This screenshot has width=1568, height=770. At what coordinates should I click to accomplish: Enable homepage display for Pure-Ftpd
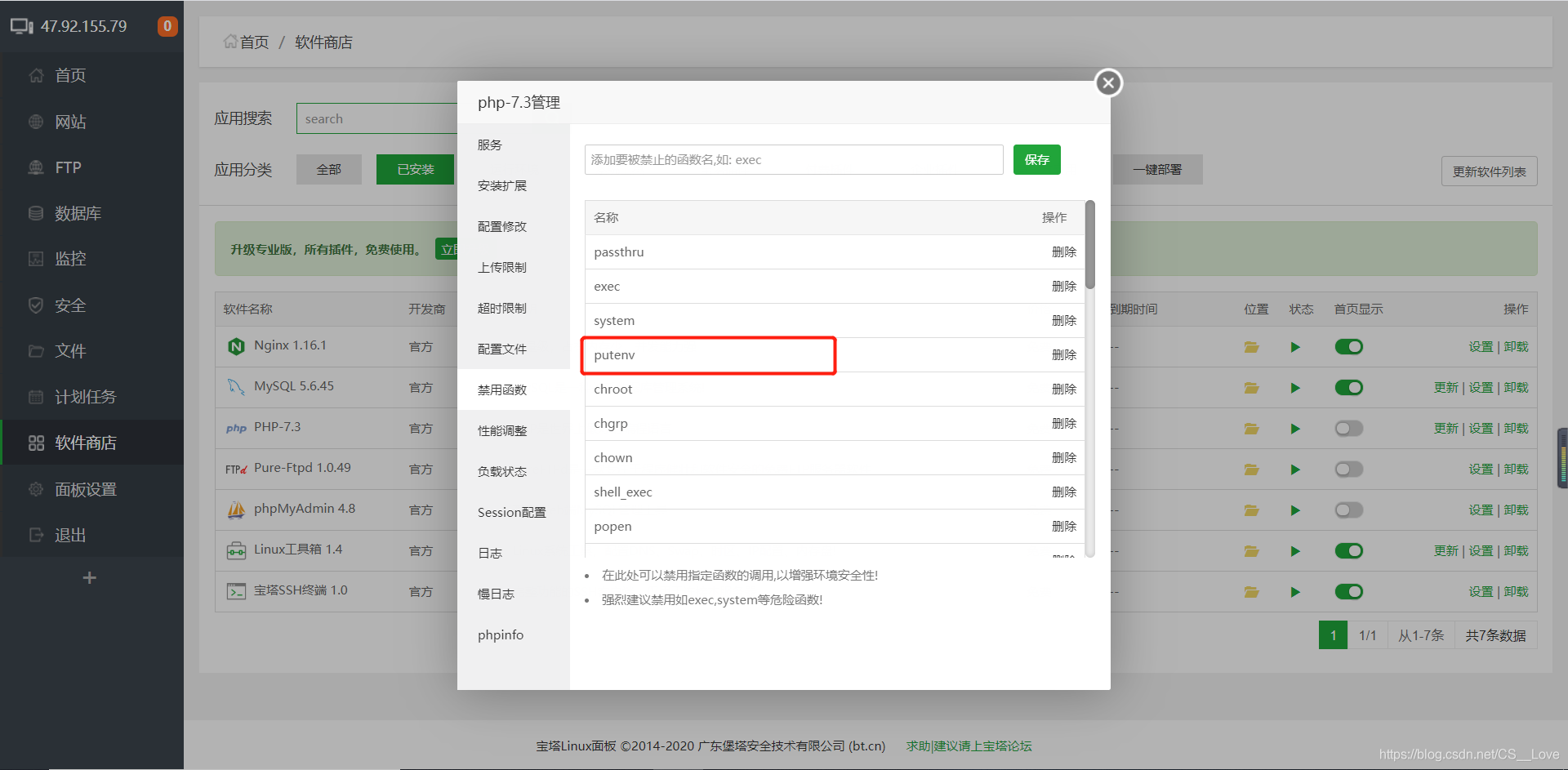[x=1349, y=470]
